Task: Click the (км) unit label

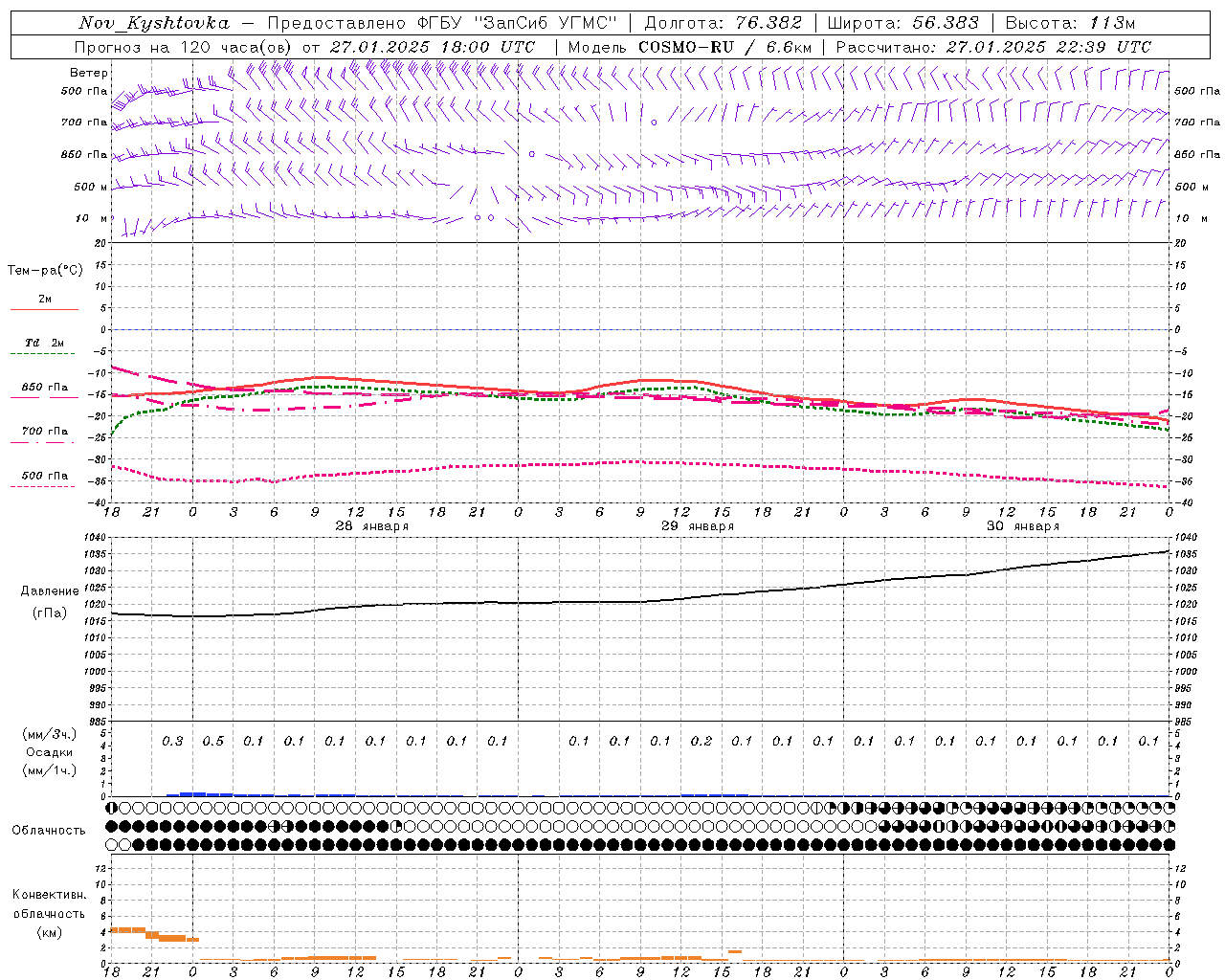Action: (x=50, y=932)
